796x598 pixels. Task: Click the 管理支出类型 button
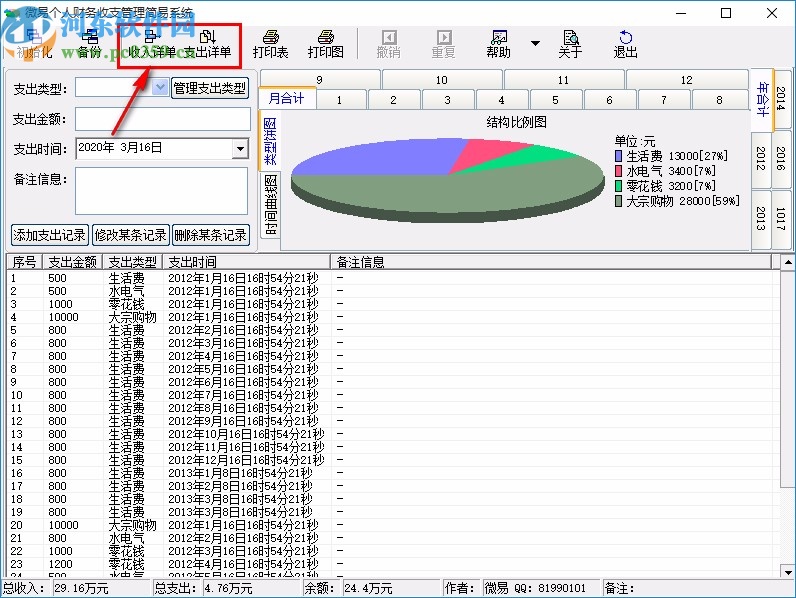pyautogui.click(x=210, y=88)
